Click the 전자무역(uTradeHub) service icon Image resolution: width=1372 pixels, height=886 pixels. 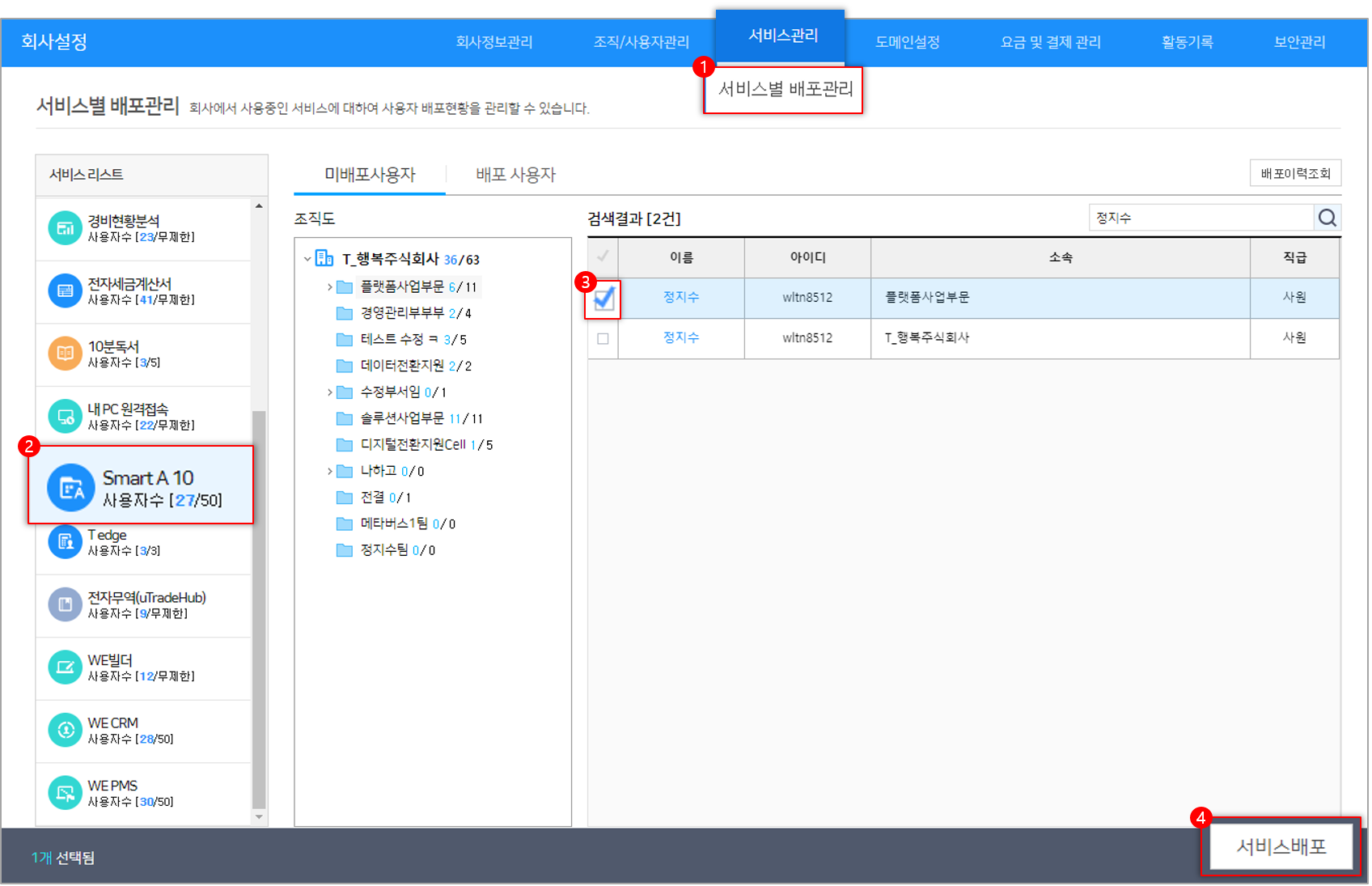[65, 604]
